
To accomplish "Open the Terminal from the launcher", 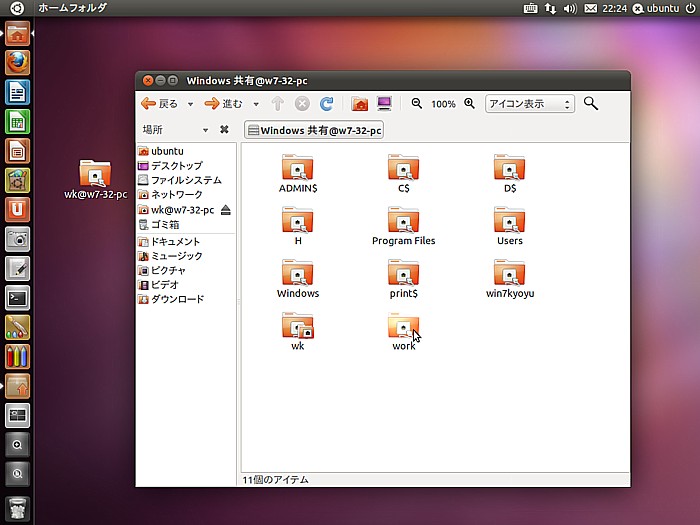I will pyautogui.click(x=17, y=298).
